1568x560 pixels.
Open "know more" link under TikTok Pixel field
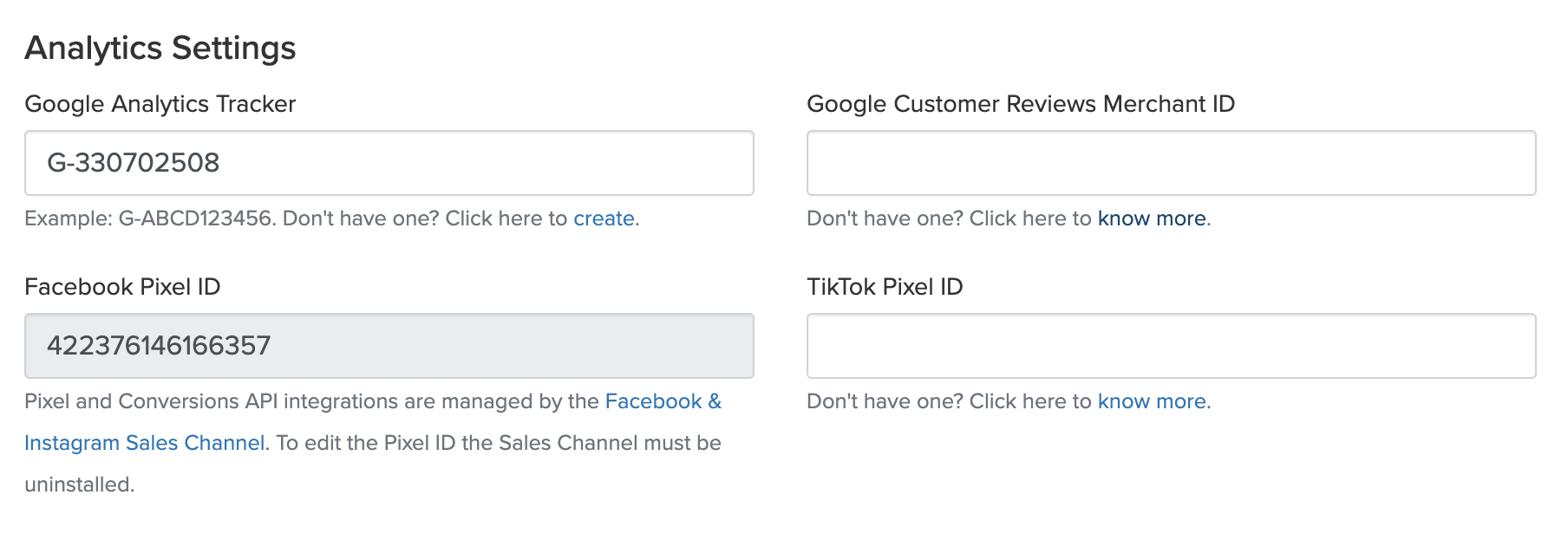pos(1152,401)
